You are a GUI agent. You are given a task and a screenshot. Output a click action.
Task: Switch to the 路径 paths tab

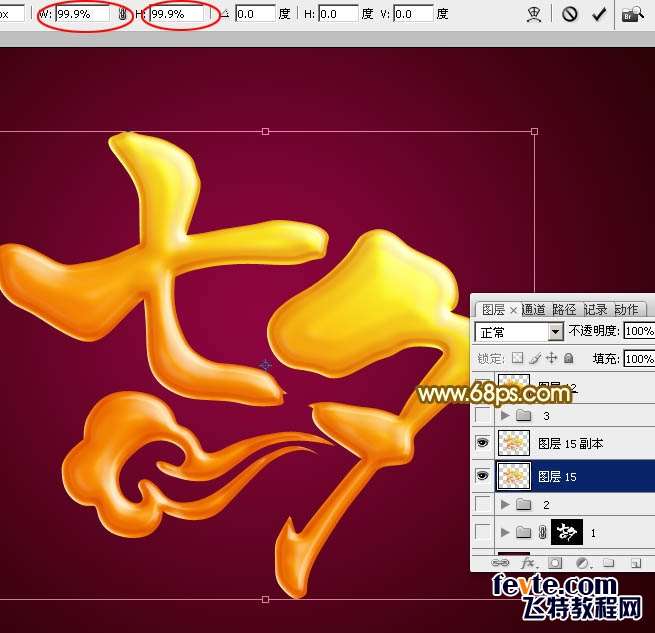(564, 310)
